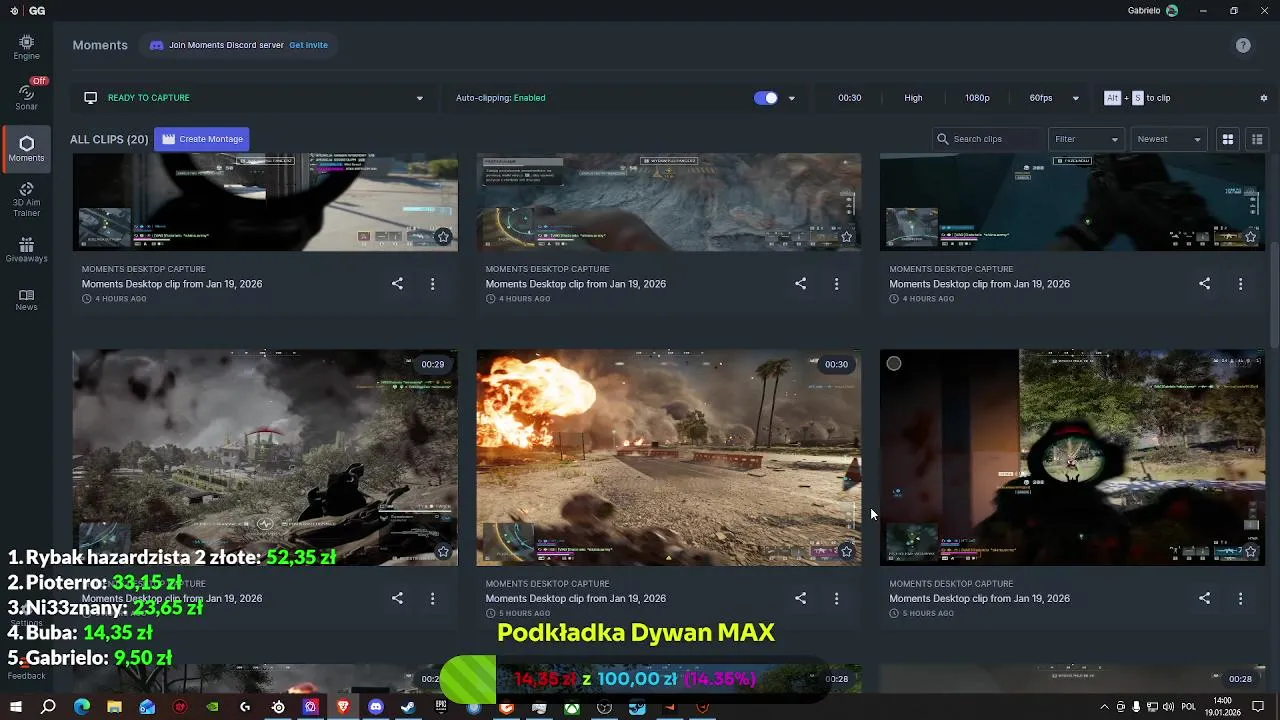The height and width of the screenshot is (720, 1280).
Task: Toggle the Auto-clipping switch off
Action: [766, 98]
